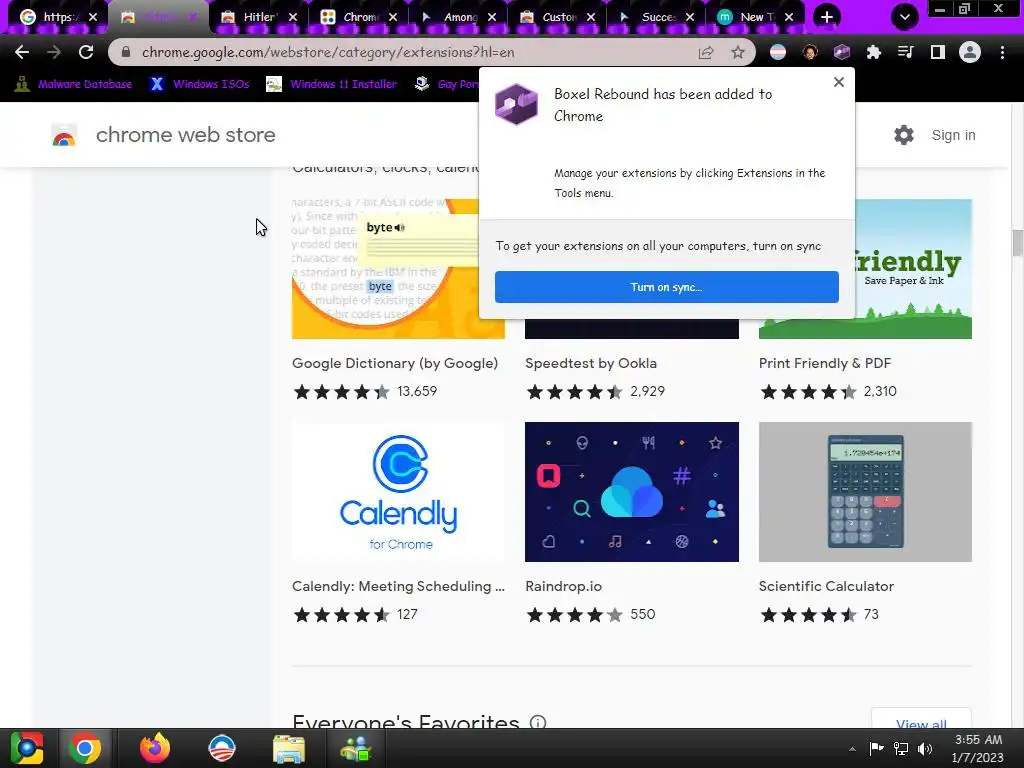Show hidden tray icons arrow

[x=852, y=748]
